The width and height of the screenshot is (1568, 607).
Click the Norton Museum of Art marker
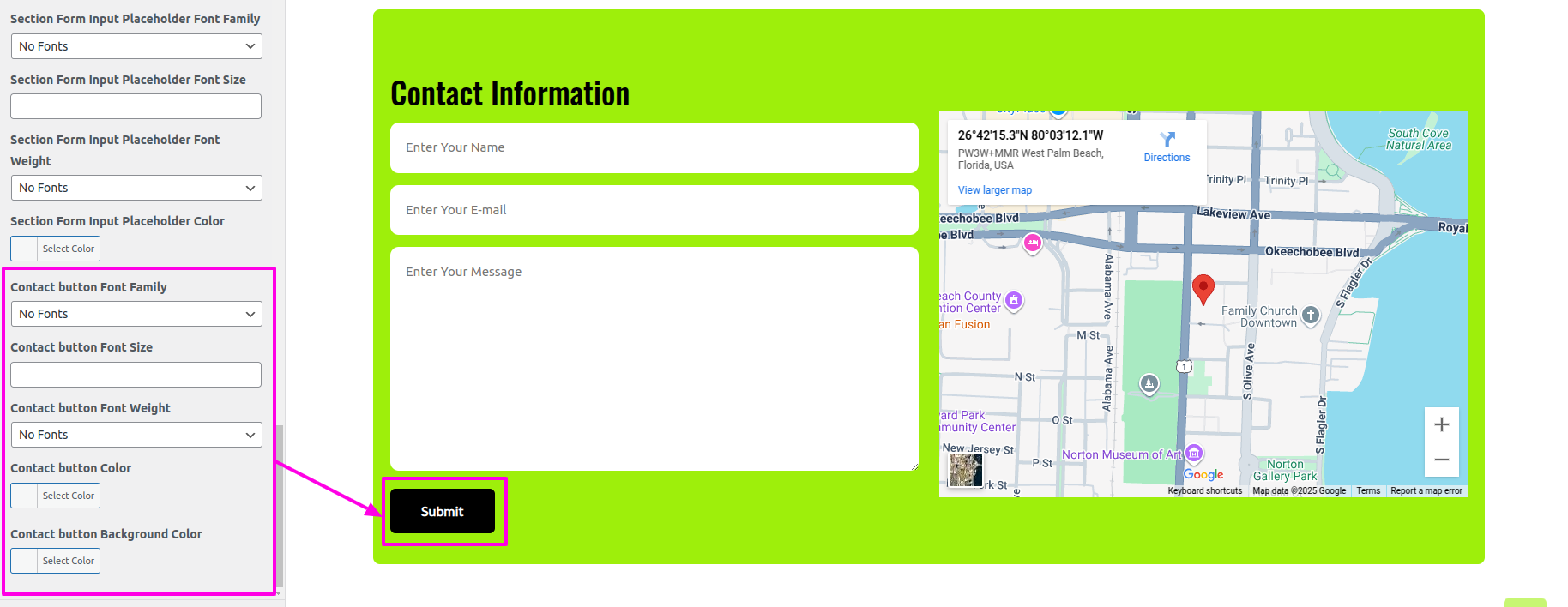tap(1194, 453)
